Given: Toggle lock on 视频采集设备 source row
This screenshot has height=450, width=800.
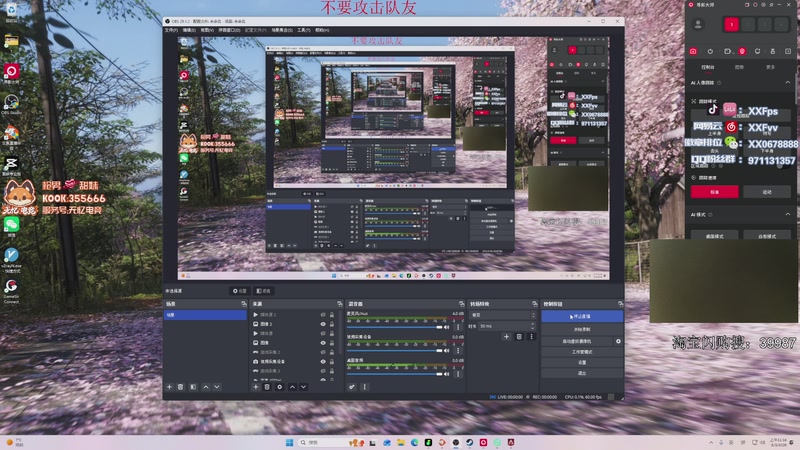Looking at the screenshot, I should click(x=332, y=362).
